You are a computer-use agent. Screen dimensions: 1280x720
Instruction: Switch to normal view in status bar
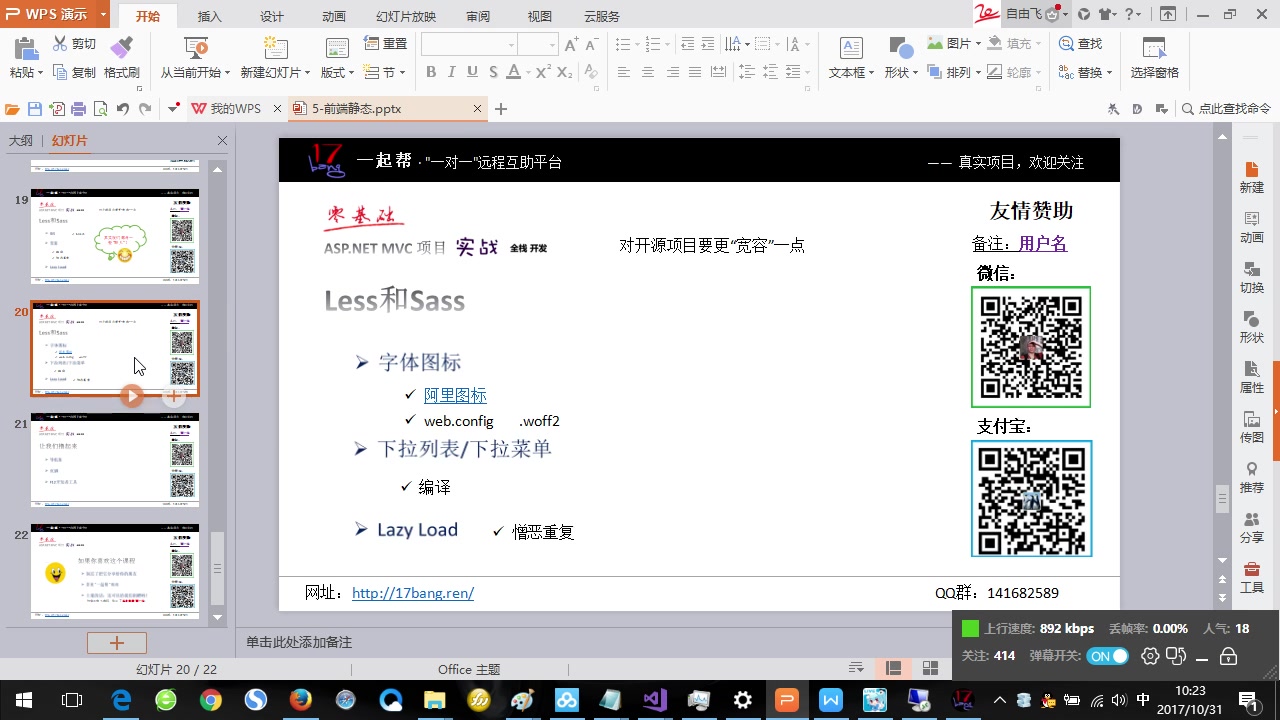click(894, 669)
